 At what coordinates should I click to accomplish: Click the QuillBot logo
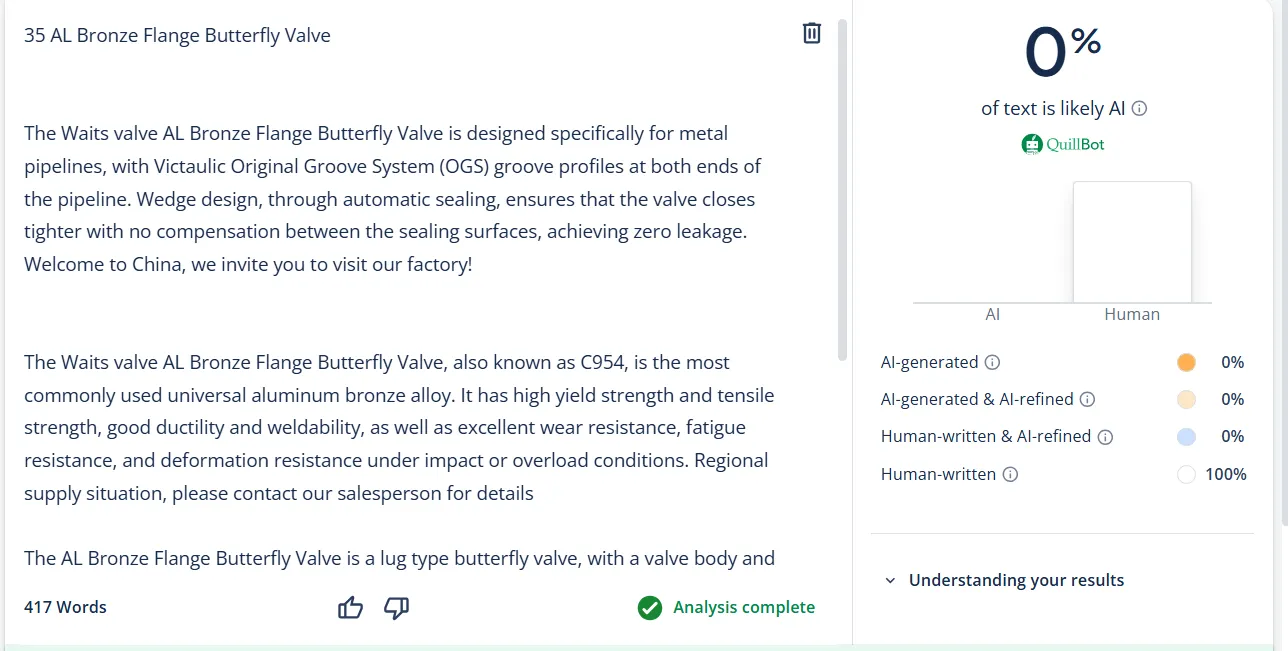(x=1063, y=144)
